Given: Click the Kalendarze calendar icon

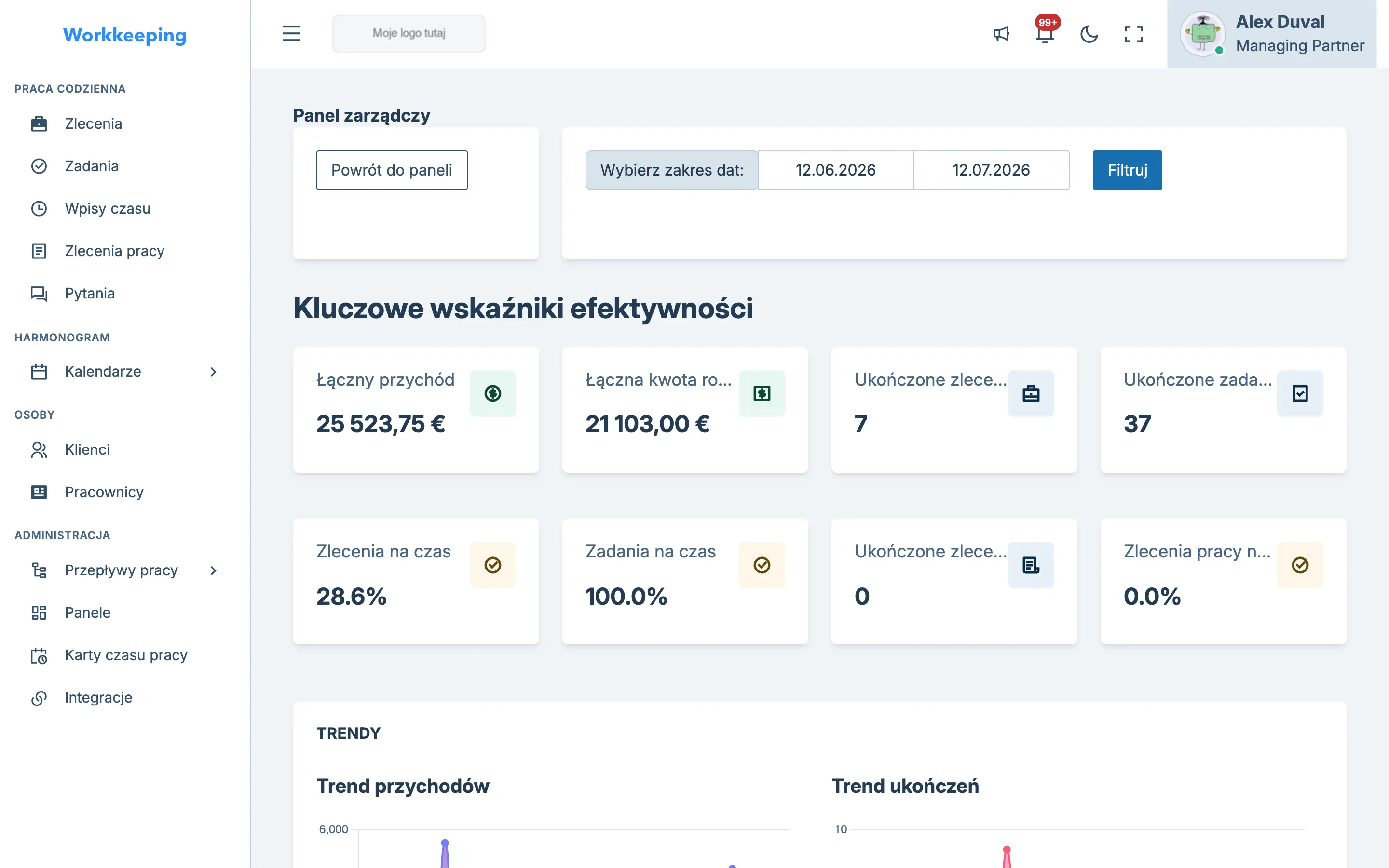Looking at the screenshot, I should click(39, 371).
